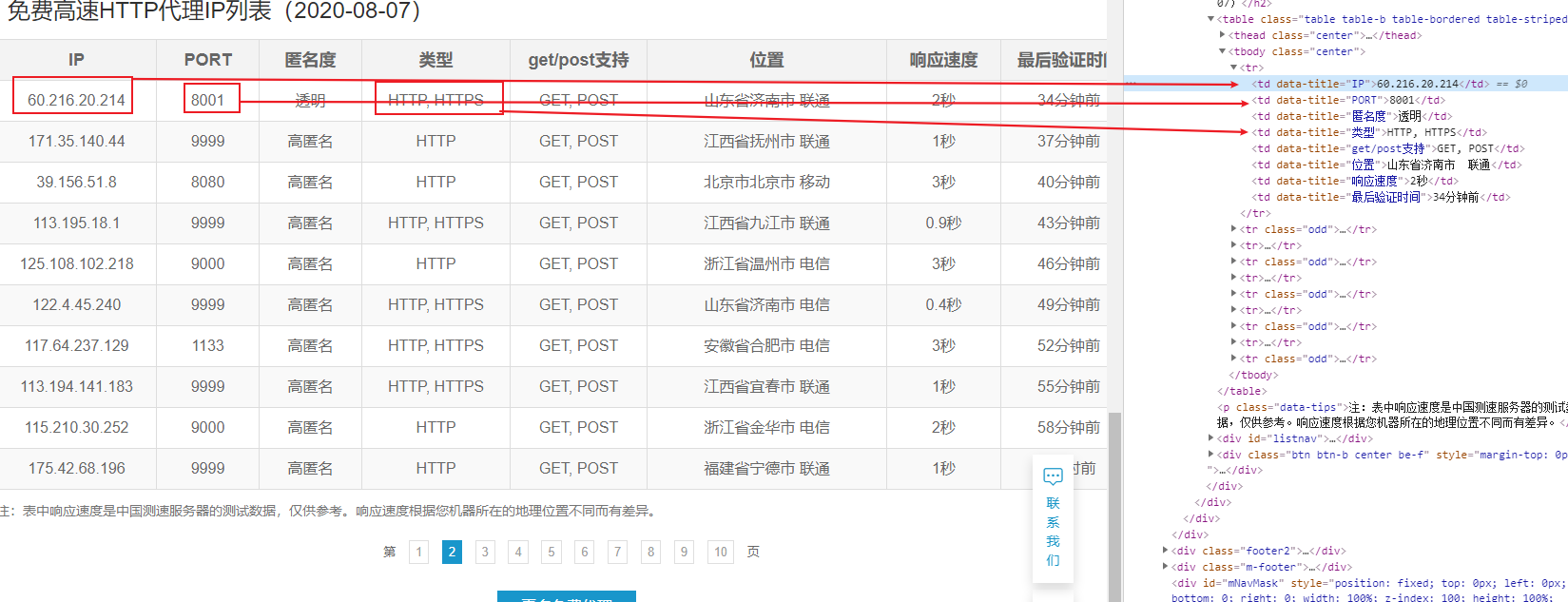Viewport: 1568px width, 602px height.
Task: Select the IP cell 113.195.18.1
Action: pos(77,223)
